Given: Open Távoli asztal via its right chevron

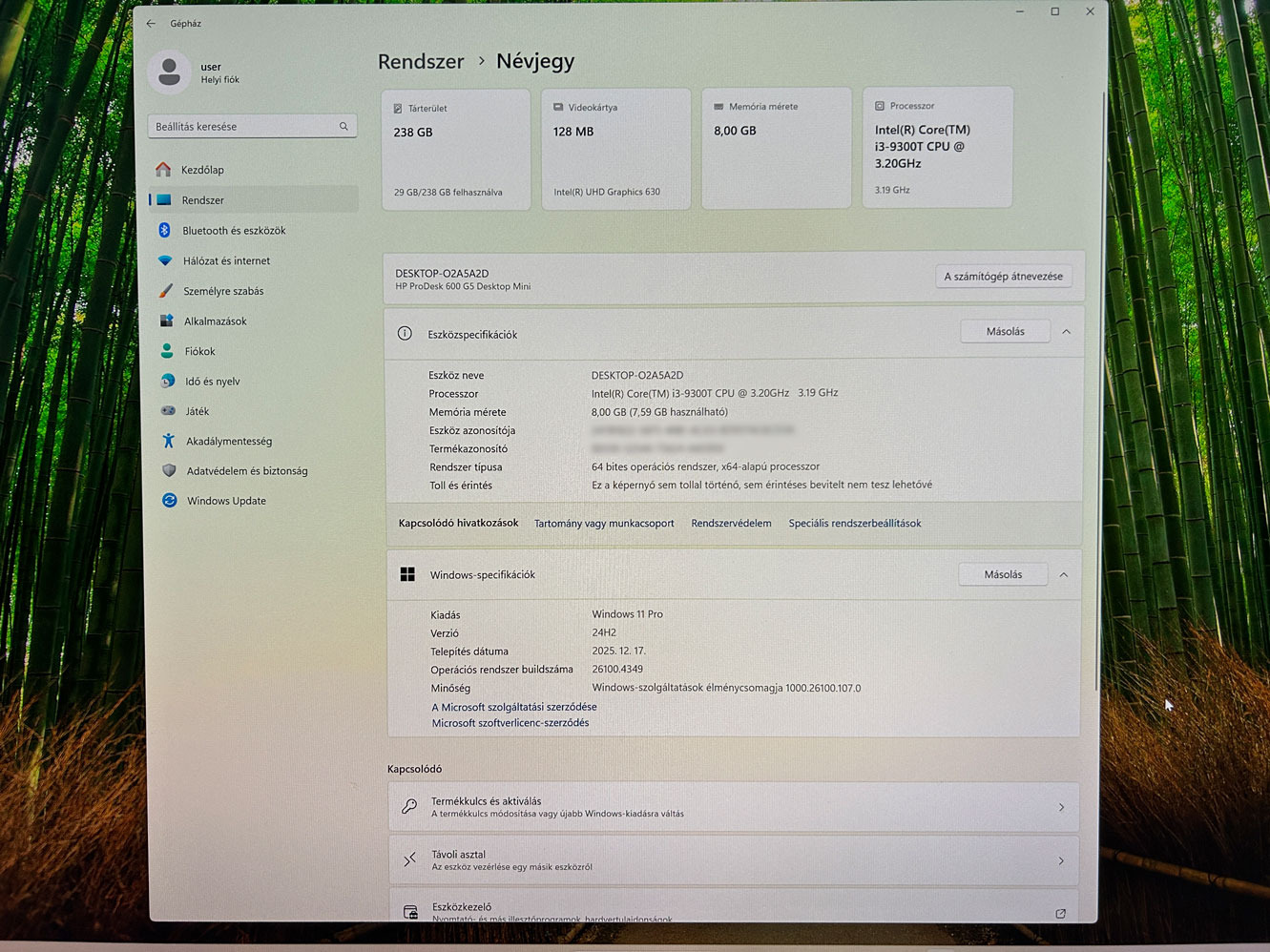Looking at the screenshot, I should coord(1061,860).
